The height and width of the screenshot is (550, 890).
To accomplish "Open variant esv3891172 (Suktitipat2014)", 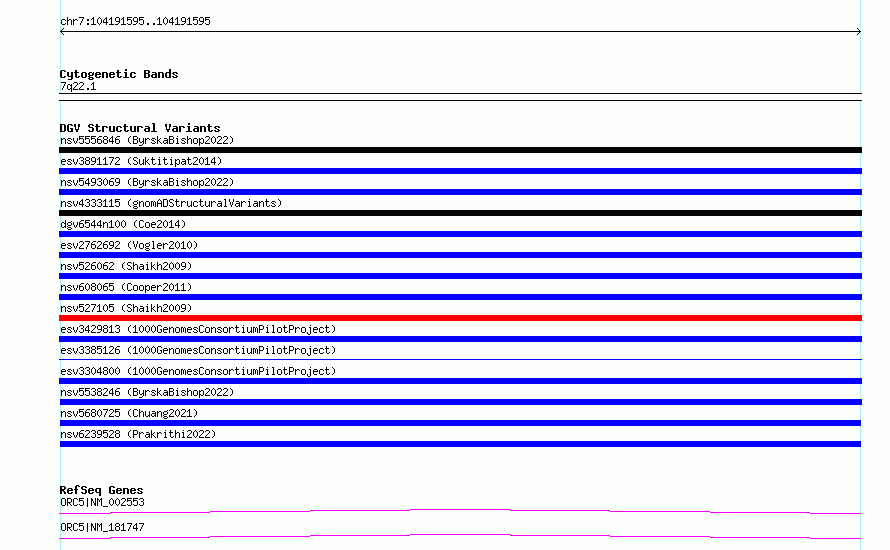I will click(x=141, y=161).
